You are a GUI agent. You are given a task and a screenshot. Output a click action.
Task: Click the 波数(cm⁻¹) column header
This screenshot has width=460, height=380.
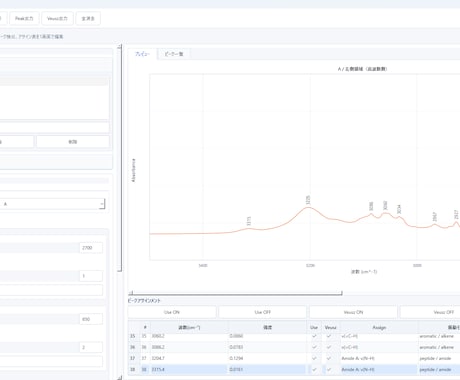point(189,328)
